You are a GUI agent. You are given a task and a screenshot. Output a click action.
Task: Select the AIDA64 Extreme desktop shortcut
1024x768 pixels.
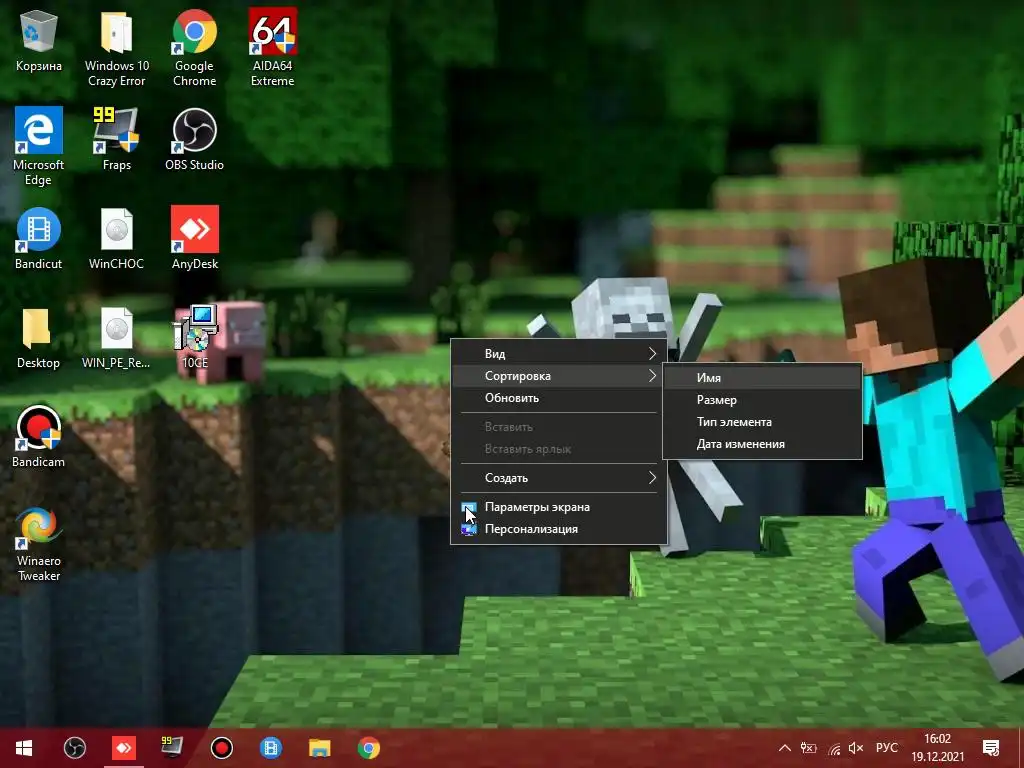point(272,47)
